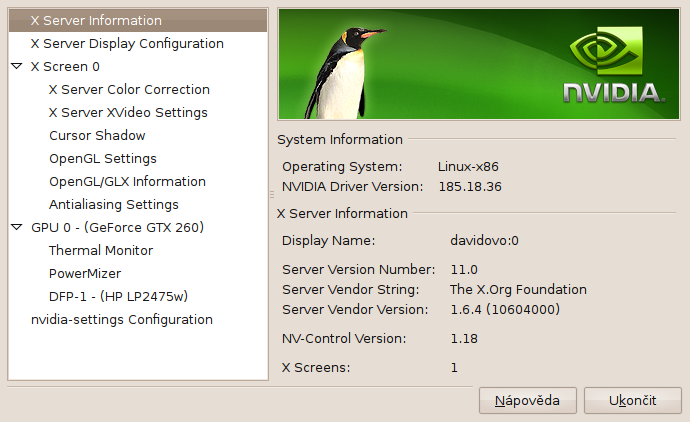The height and width of the screenshot is (422, 690).
Task: Click the pane divider handle between panels
Action: (x=272, y=194)
